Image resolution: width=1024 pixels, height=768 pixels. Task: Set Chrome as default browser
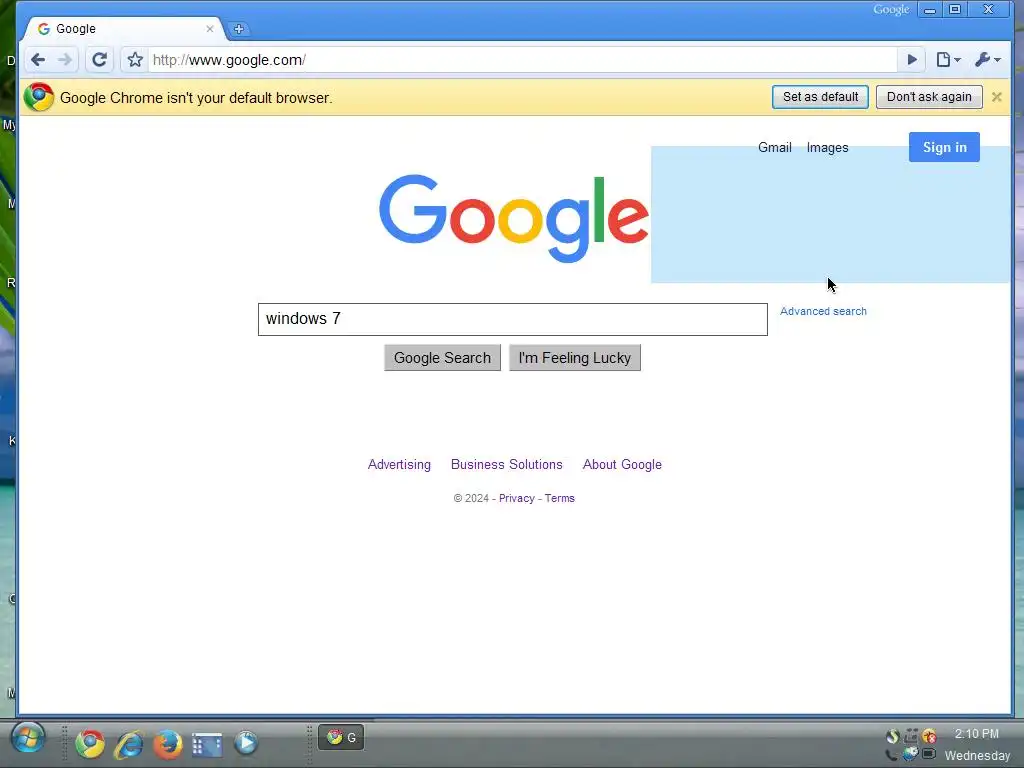pyautogui.click(x=820, y=97)
